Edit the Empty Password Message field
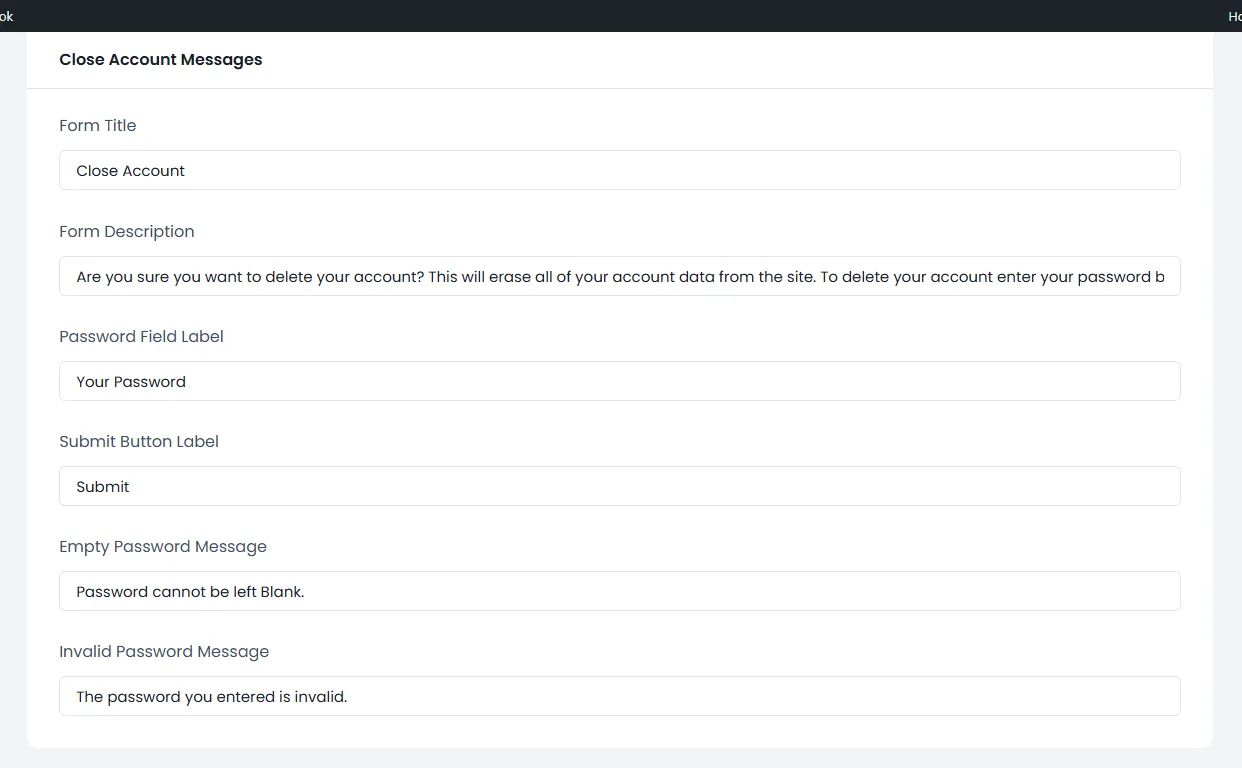This screenshot has height=768, width=1242. (x=619, y=591)
